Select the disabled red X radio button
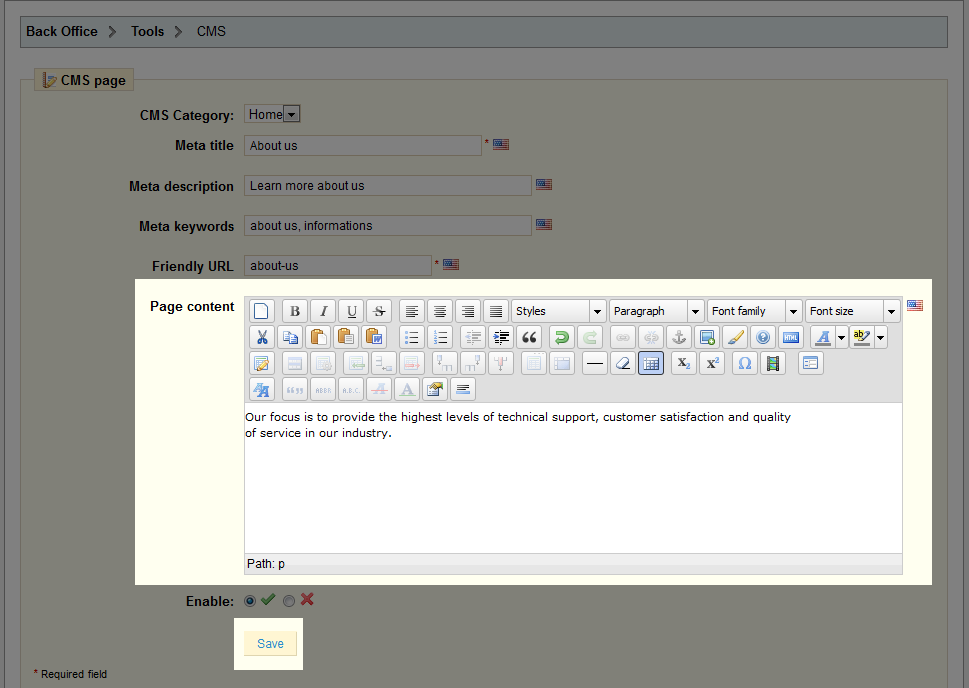Viewport: 969px width, 688px height. point(289,601)
